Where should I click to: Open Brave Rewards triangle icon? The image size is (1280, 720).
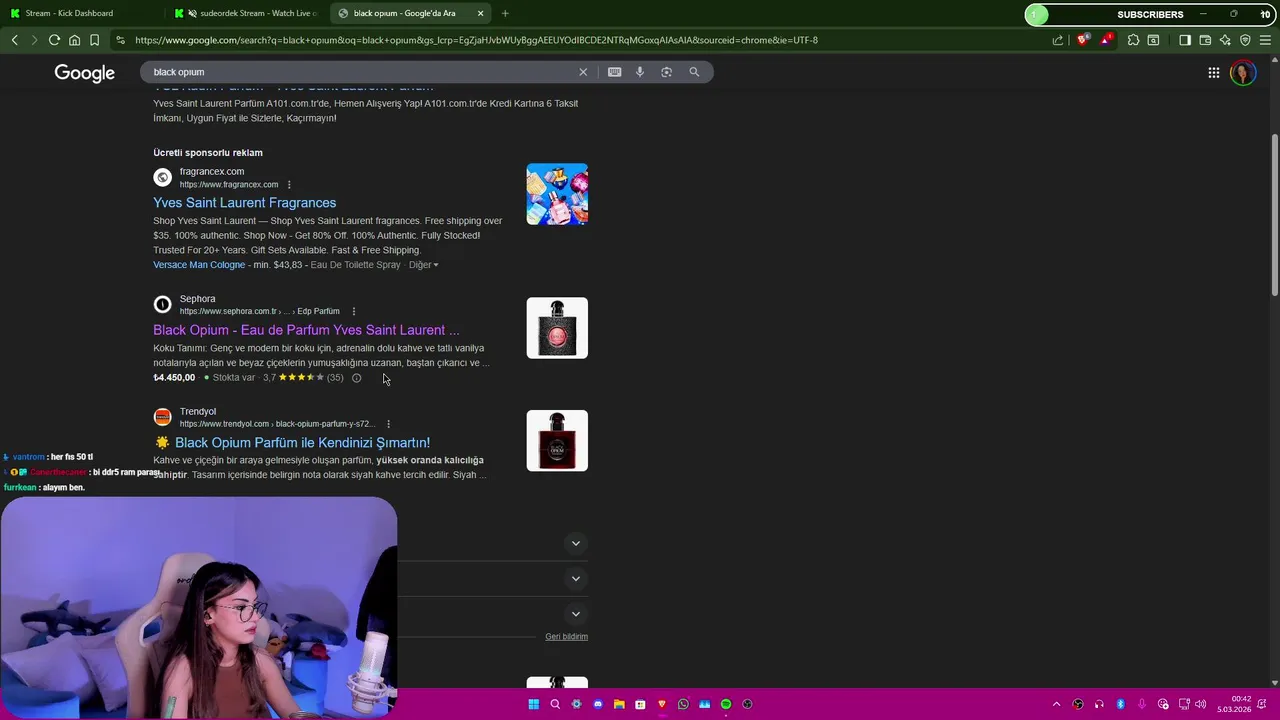click(x=1106, y=40)
